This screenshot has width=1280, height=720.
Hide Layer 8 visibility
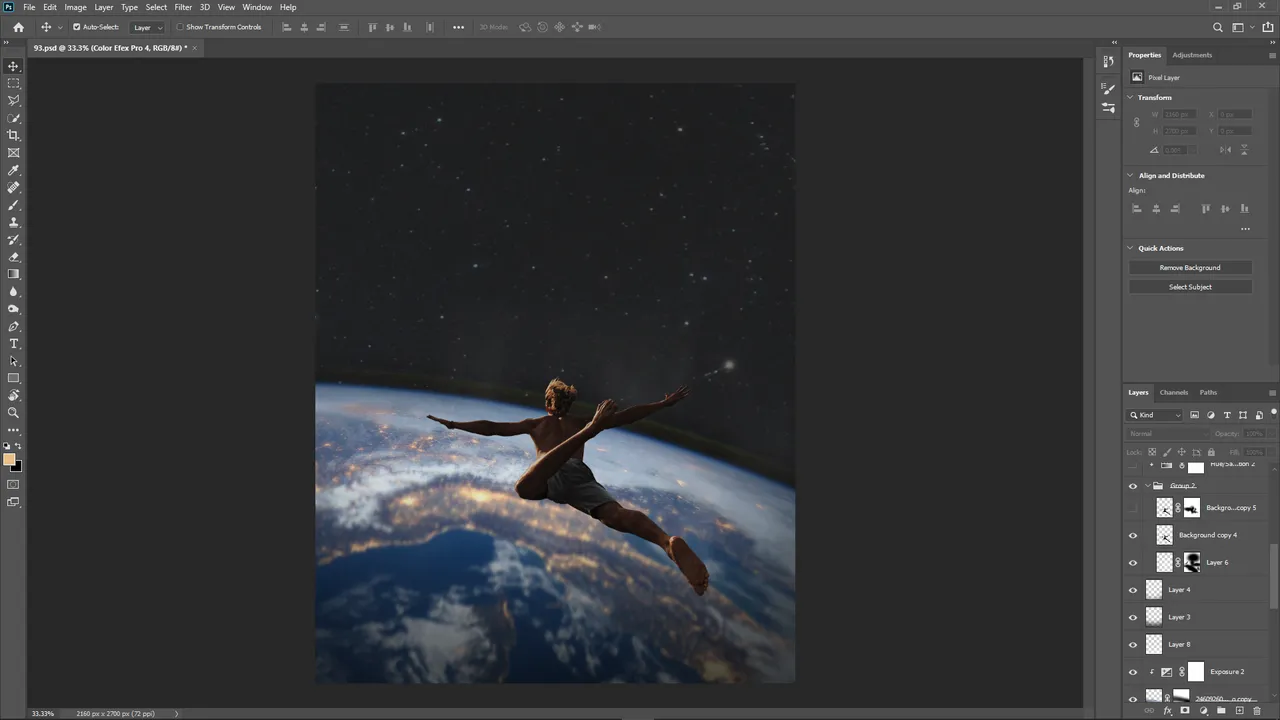[x=1133, y=644]
